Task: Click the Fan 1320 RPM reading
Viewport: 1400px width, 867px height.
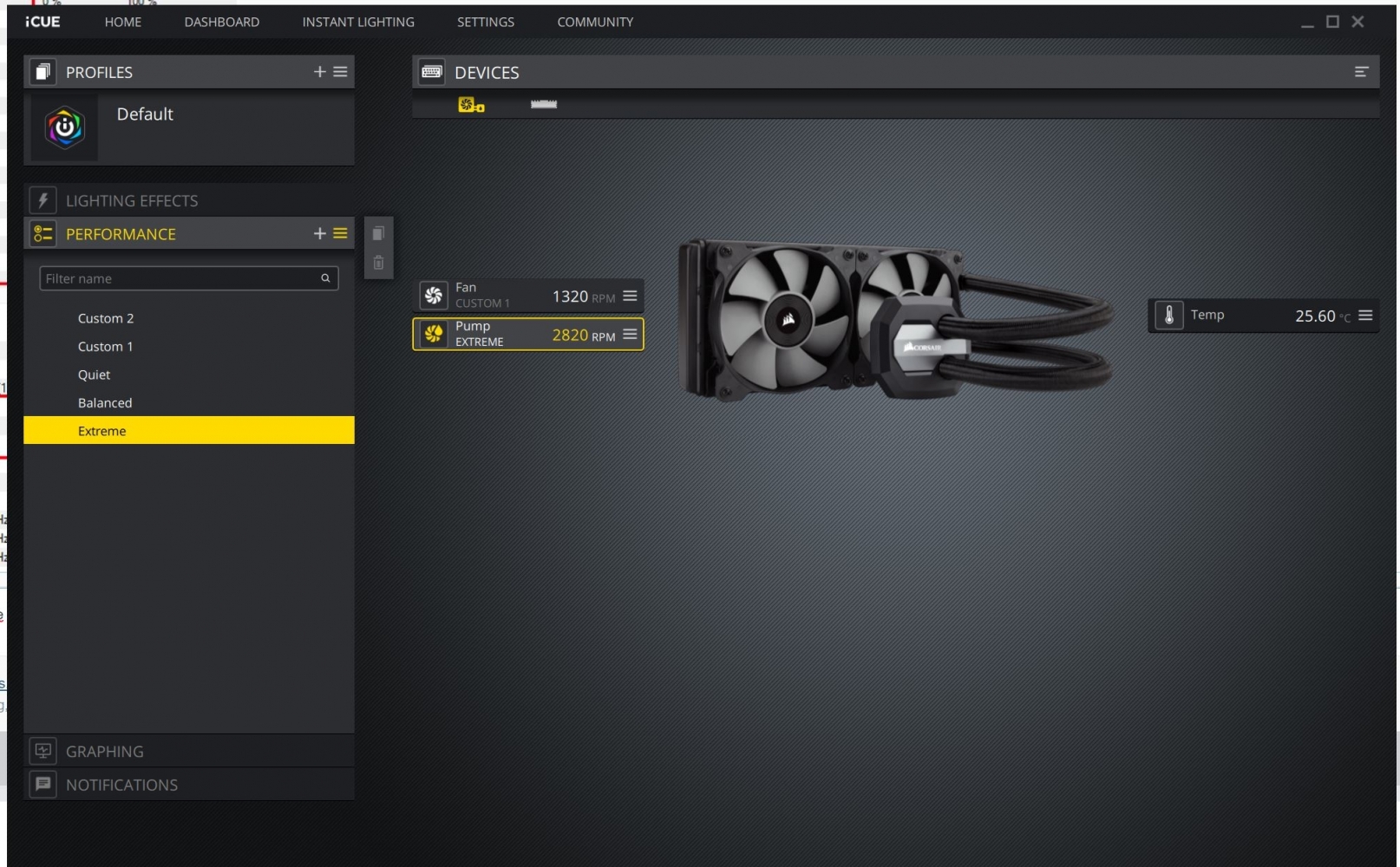Action: point(584,297)
